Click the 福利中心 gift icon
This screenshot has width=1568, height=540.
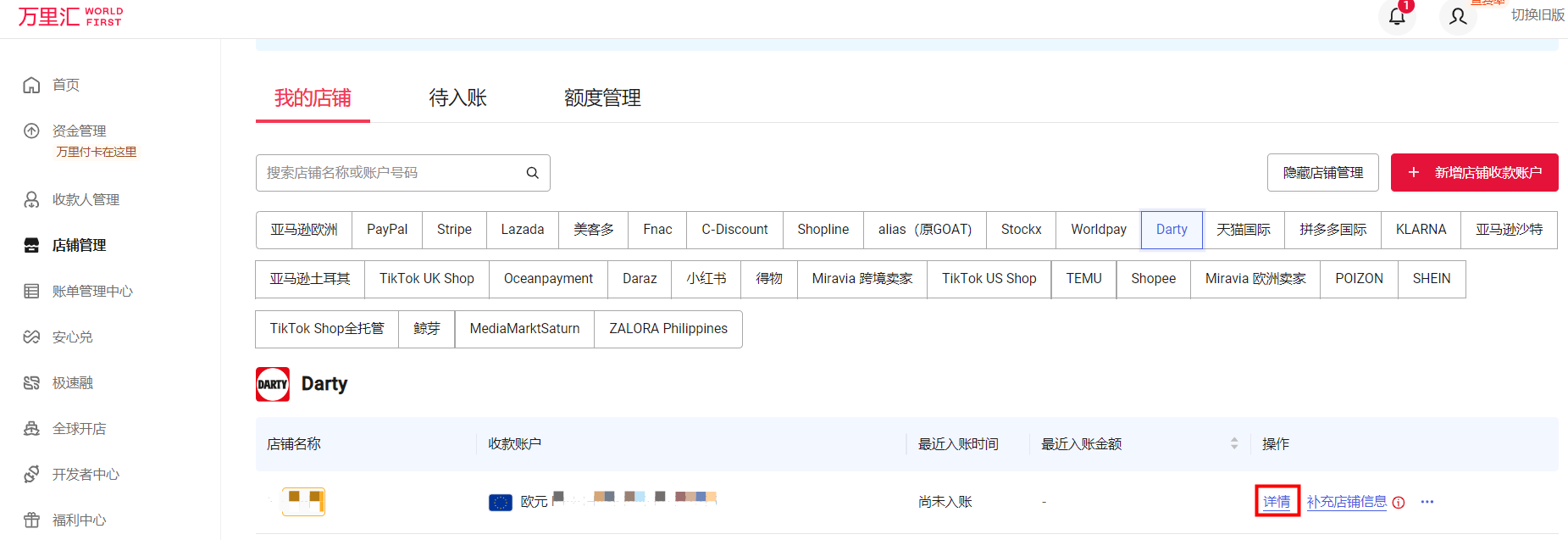click(31, 520)
